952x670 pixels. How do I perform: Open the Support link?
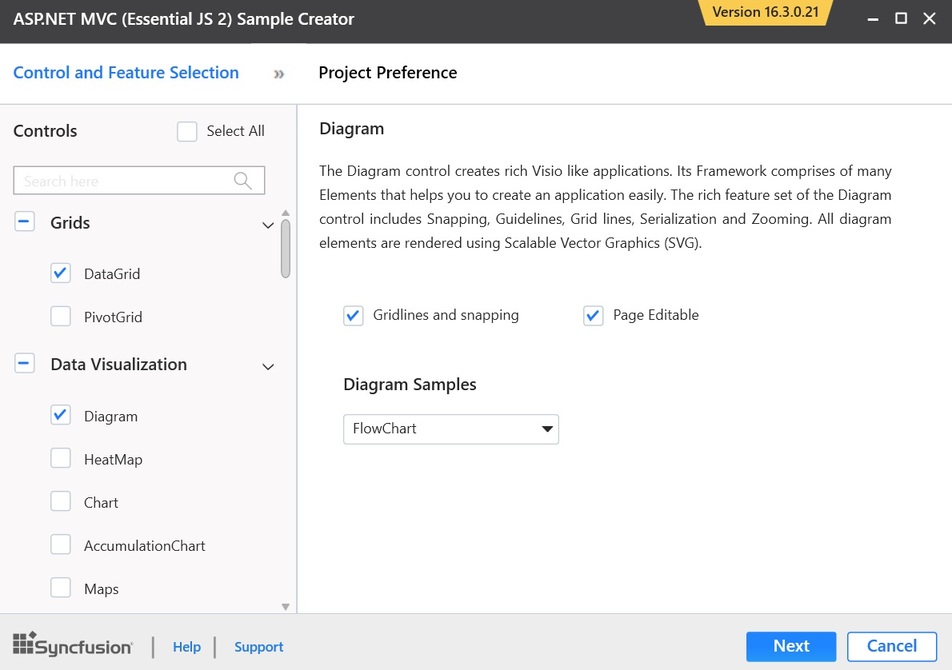259,647
